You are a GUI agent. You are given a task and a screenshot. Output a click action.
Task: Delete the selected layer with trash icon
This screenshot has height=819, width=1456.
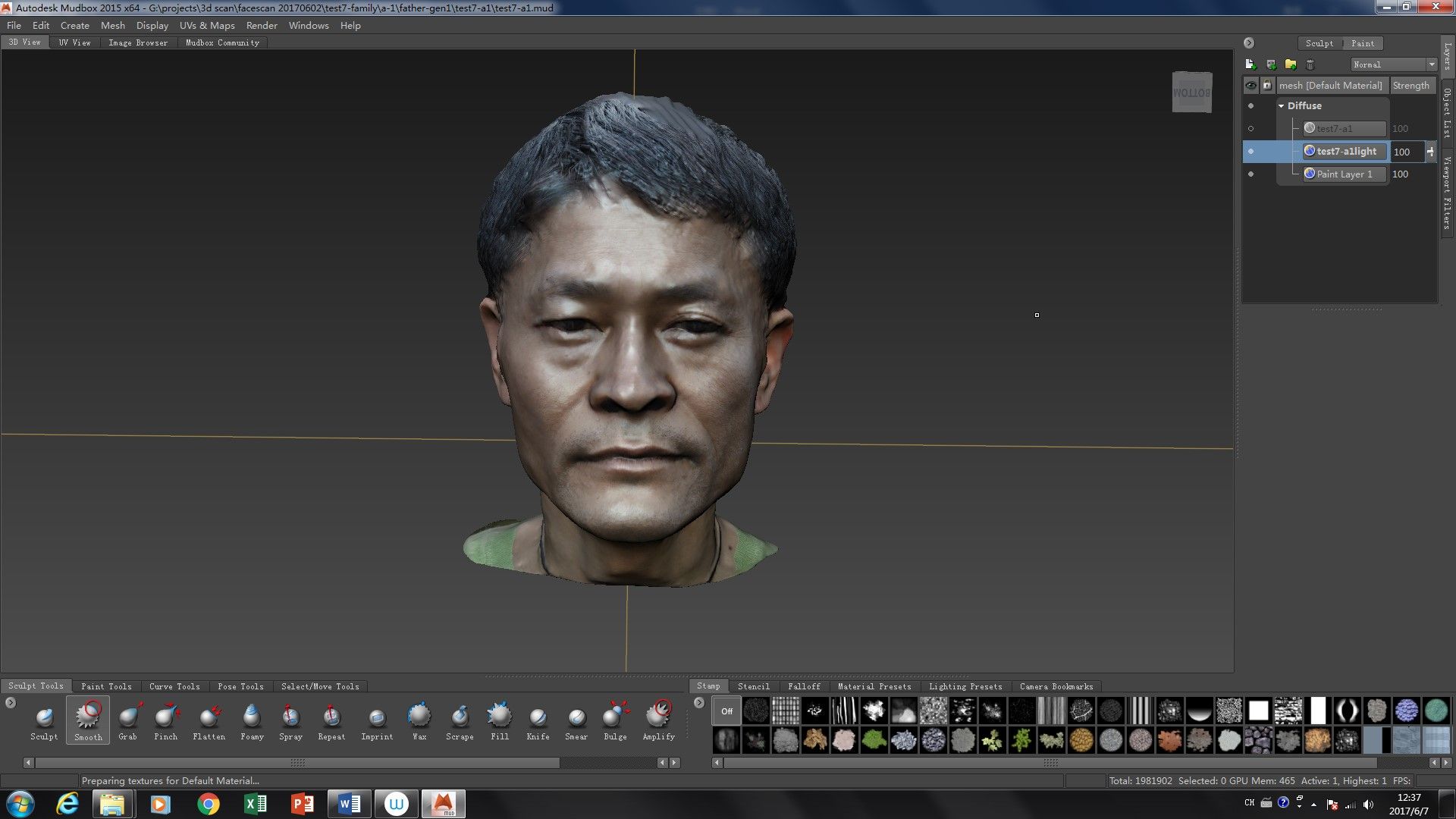point(1310,64)
